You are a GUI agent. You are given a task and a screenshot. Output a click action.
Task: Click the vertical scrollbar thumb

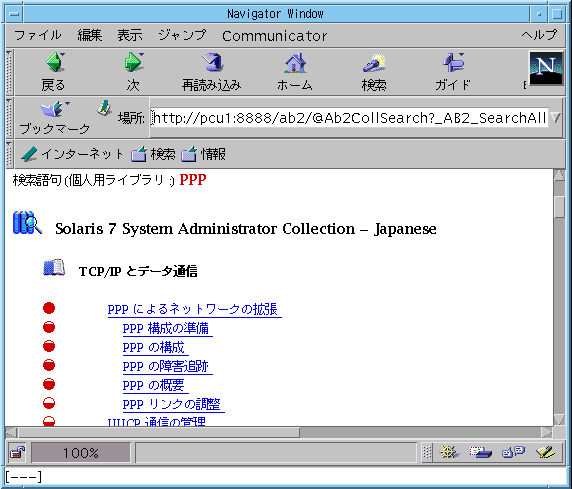(x=559, y=207)
